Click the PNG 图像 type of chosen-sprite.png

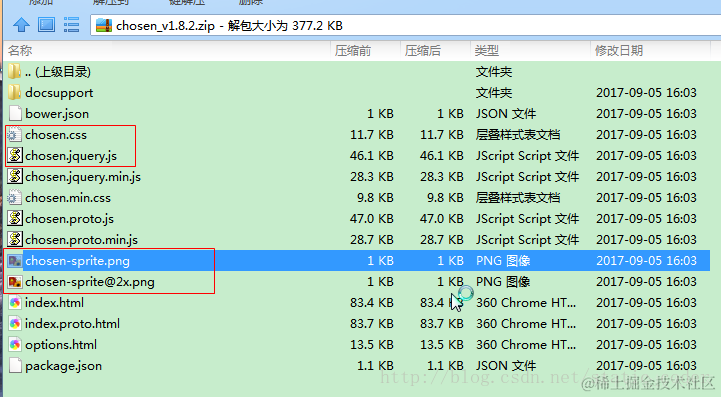coord(503,261)
